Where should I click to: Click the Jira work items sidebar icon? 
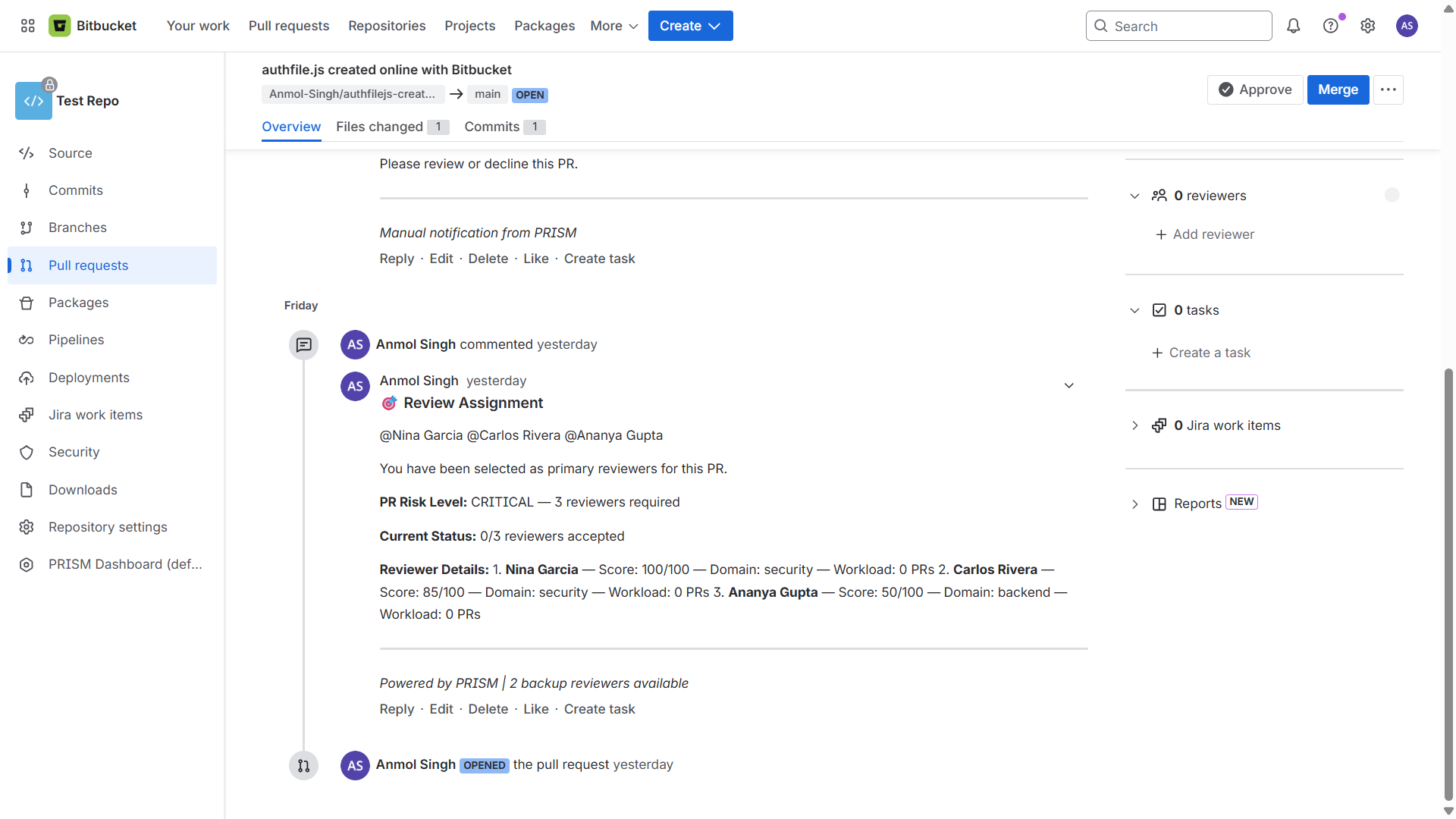coord(27,415)
